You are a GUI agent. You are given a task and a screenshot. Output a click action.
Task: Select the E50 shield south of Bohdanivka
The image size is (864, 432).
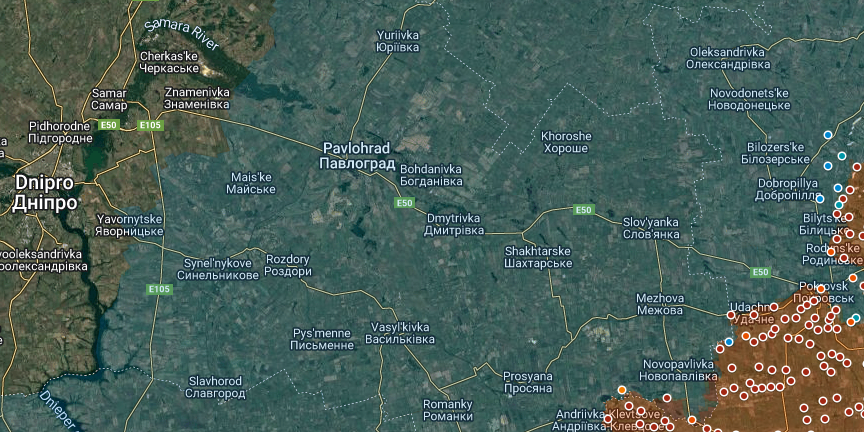coord(404,203)
